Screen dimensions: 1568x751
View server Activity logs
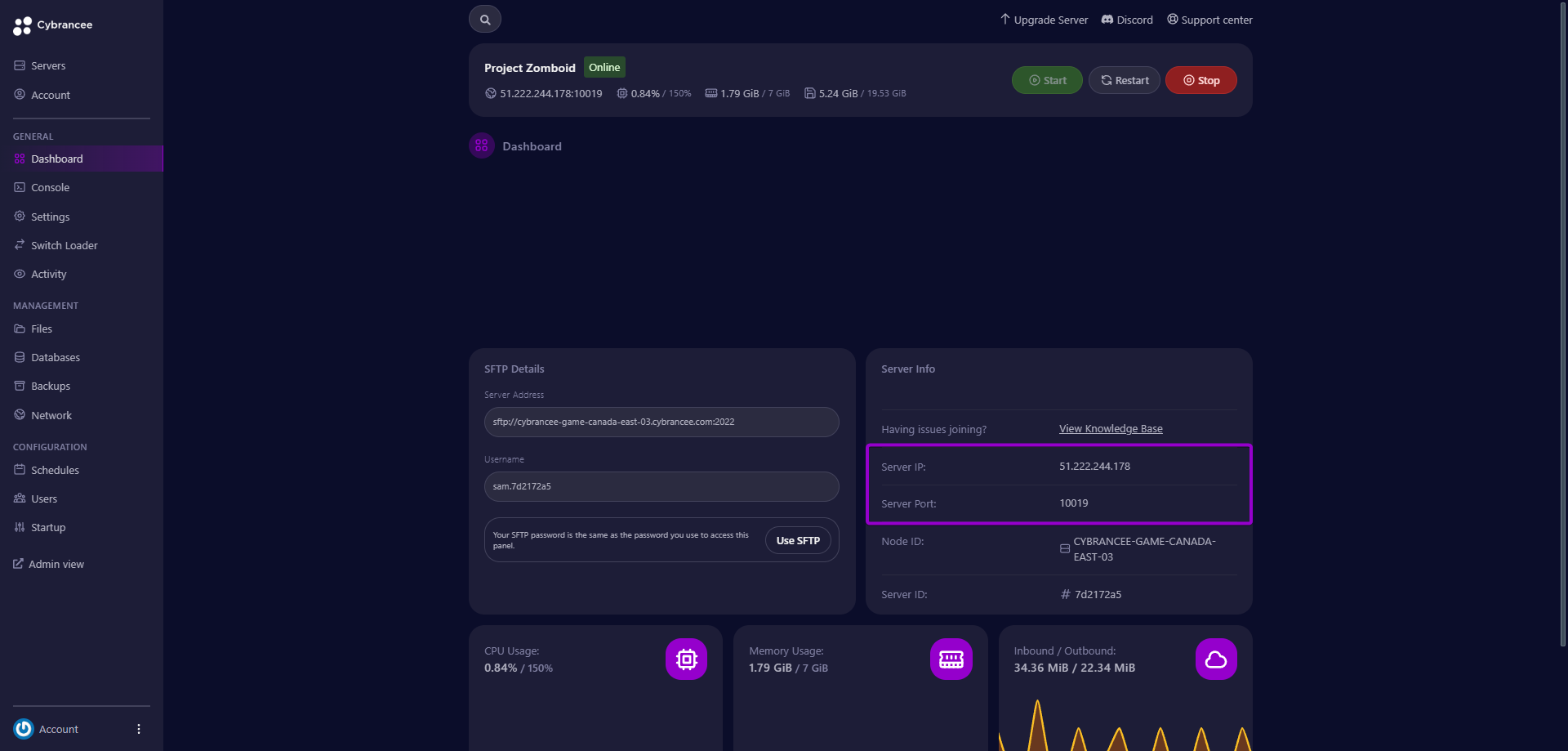click(x=19, y=274)
